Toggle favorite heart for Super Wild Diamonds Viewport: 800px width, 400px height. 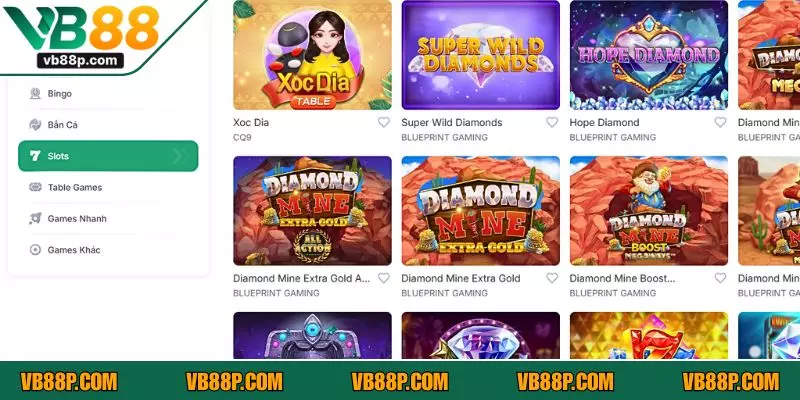pos(552,122)
